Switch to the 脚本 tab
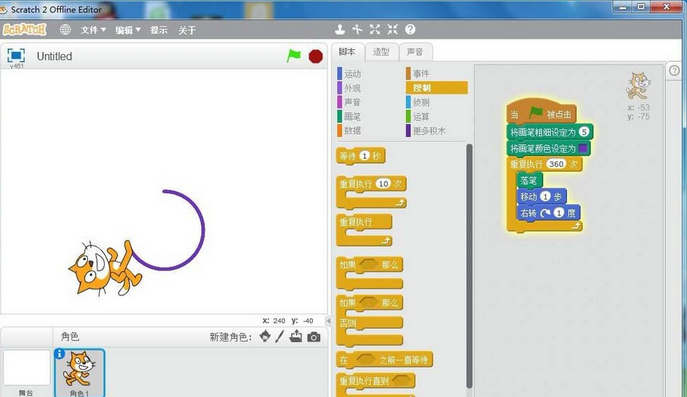 [x=347, y=52]
